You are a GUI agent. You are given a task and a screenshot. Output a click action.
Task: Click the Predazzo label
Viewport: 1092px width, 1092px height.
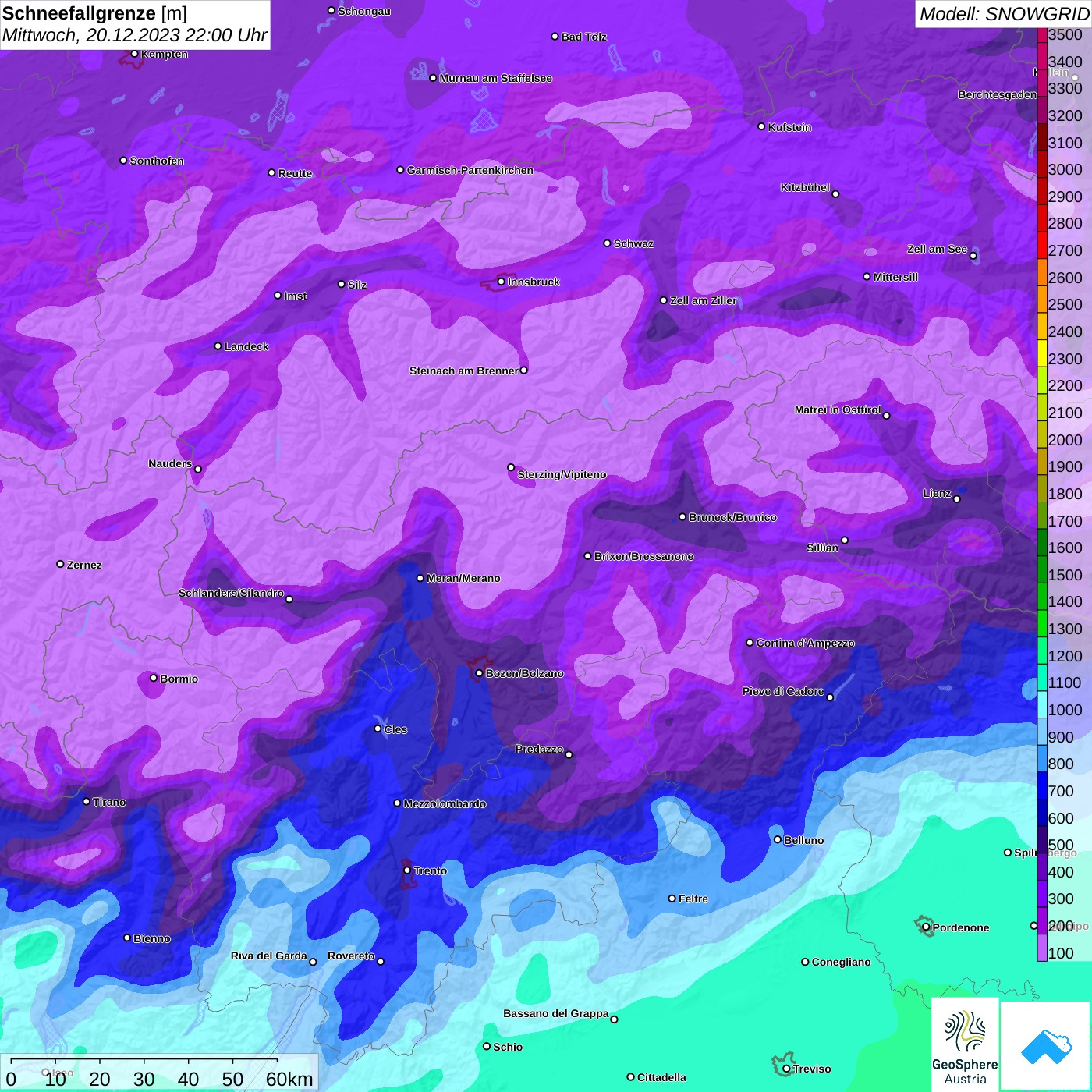pos(539,749)
